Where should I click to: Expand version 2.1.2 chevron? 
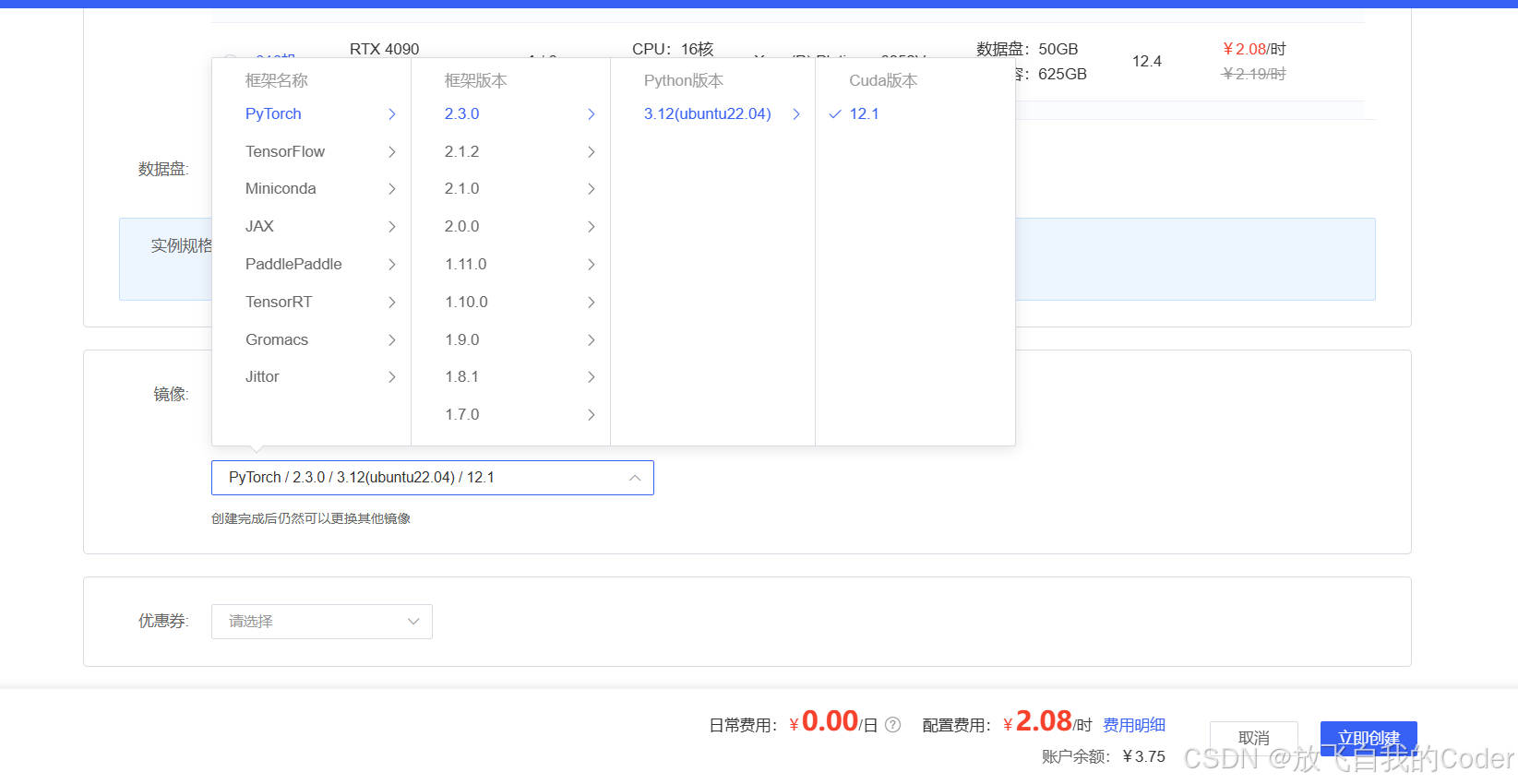[x=592, y=151]
